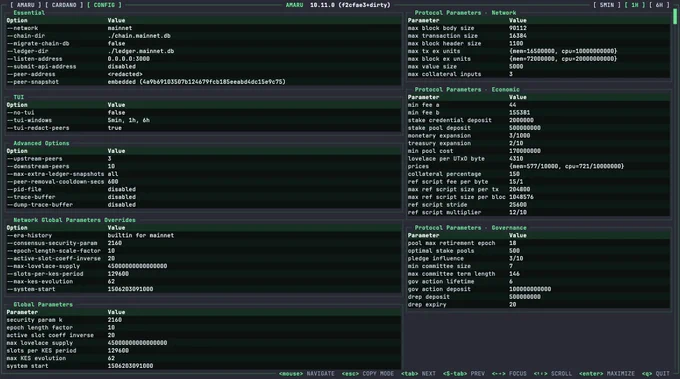680x379 pixels.
Task: Select the --slots-per-kes-period row
Action: tap(204, 274)
